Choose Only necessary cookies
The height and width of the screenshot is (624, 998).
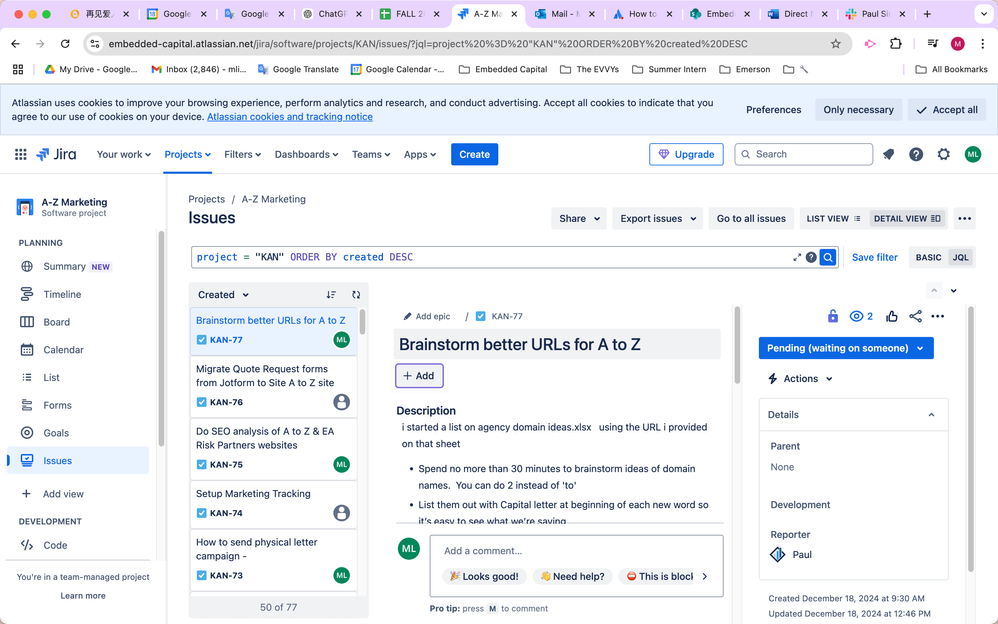[x=859, y=110]
